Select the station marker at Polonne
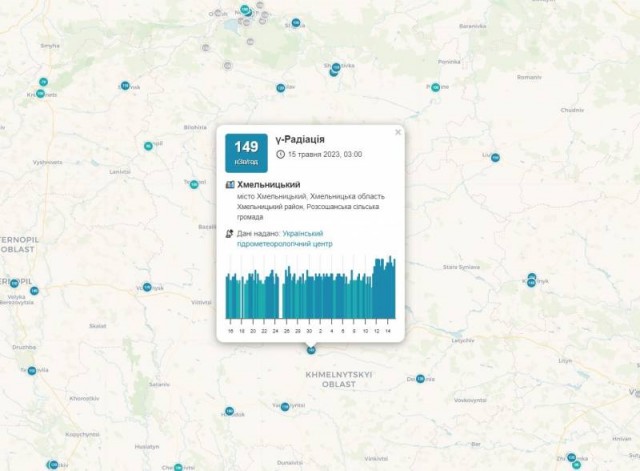The image size is (640, 471). tap(434, 87)
